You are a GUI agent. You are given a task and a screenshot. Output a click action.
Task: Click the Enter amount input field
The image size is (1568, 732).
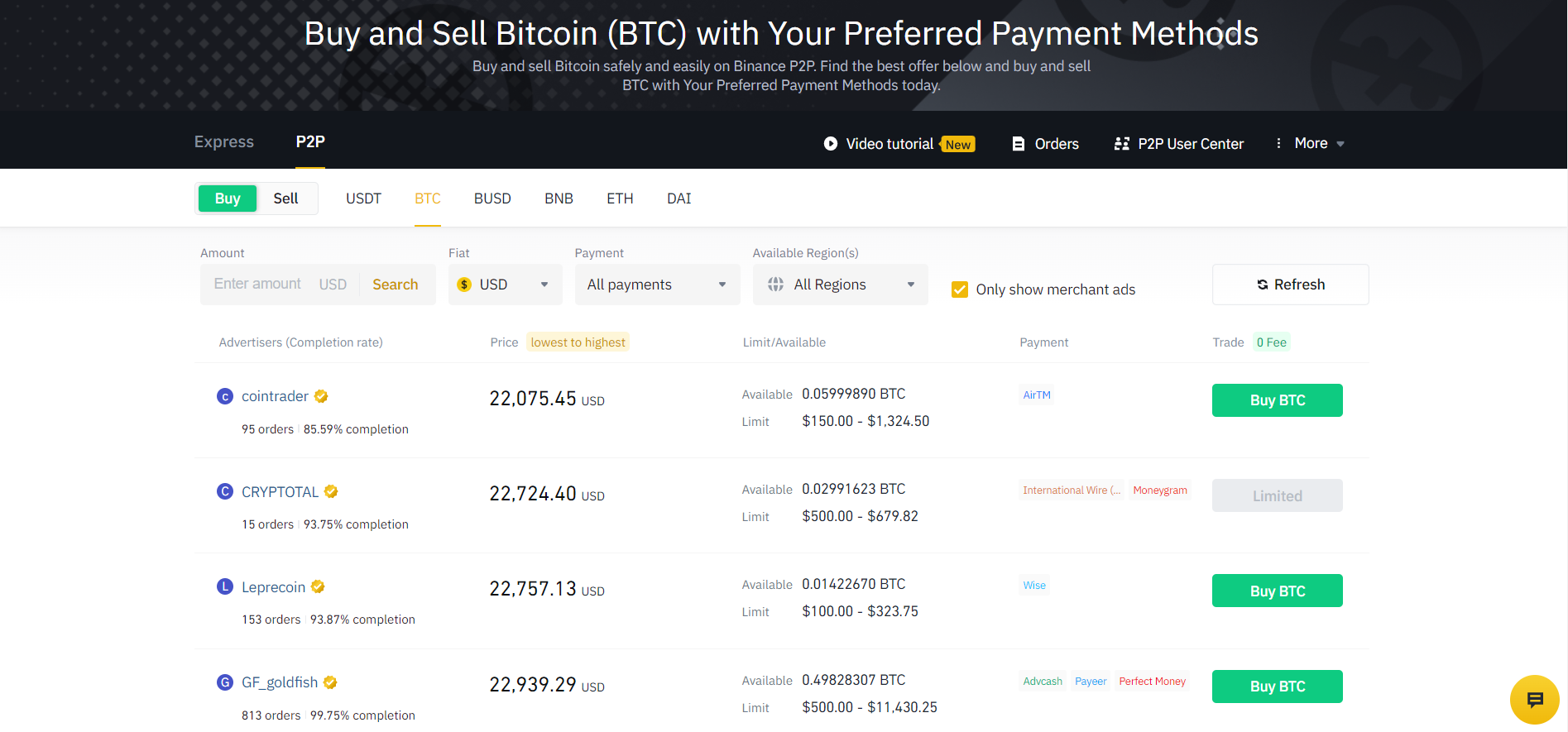[257, 285]
